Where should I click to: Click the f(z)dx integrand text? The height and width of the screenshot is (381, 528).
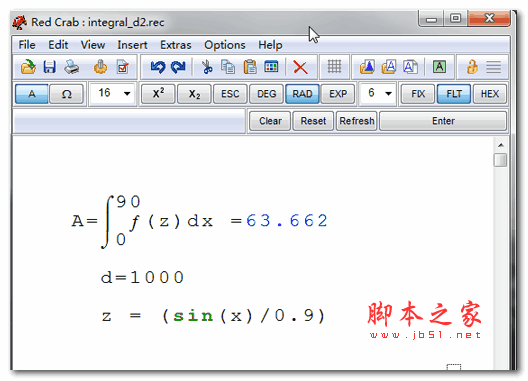point(171,222)
